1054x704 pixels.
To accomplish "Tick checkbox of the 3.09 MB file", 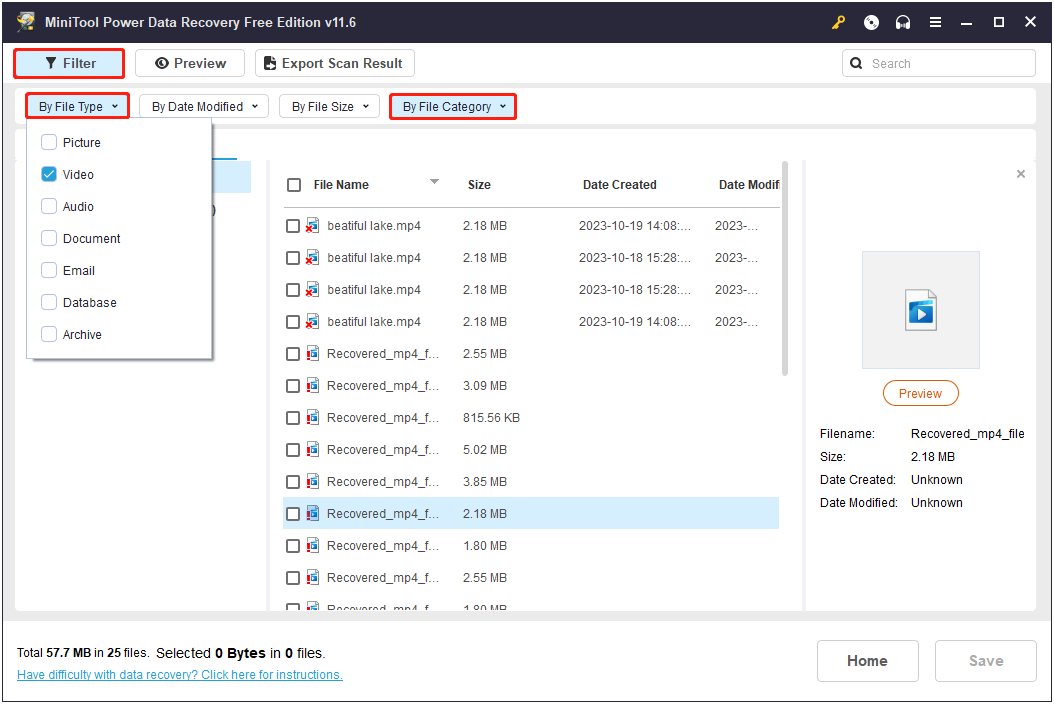I will [x=292, y=386].
